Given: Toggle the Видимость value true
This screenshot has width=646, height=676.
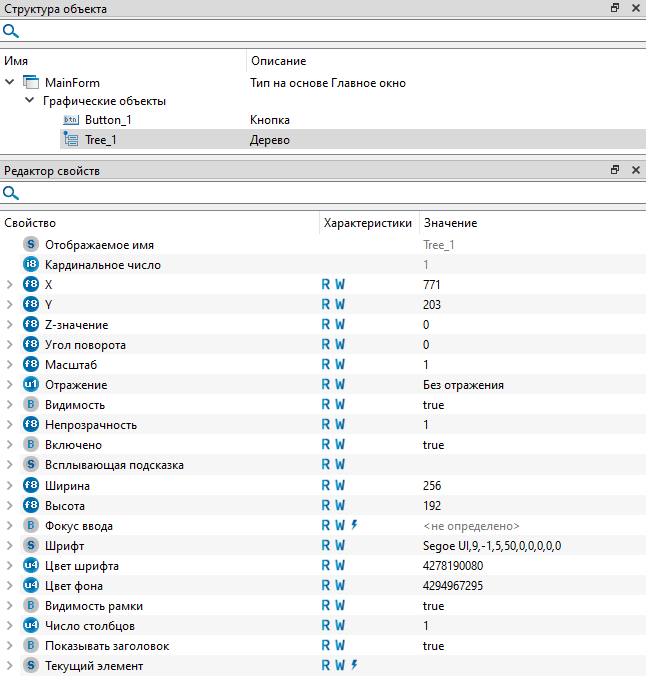Looking at the screenshot, I should 434,405.
